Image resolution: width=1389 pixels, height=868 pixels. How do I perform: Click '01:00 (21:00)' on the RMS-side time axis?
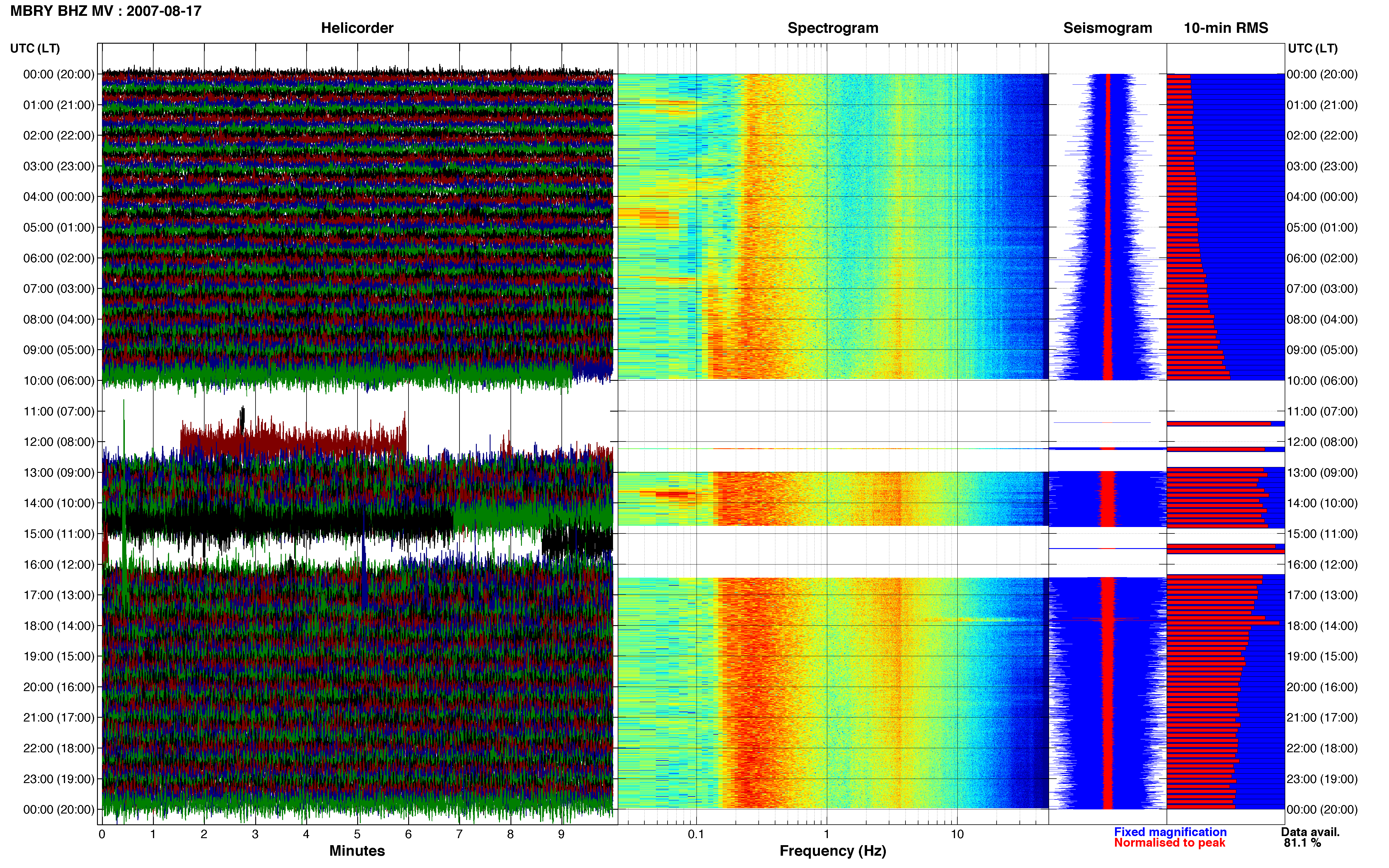[1322, 105]
